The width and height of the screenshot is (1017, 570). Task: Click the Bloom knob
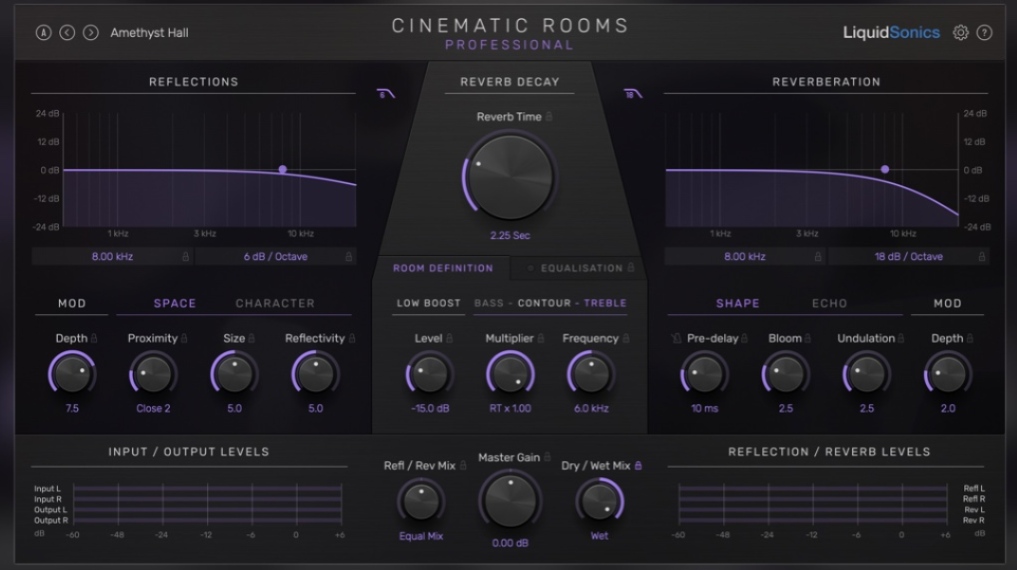(785, 374)
